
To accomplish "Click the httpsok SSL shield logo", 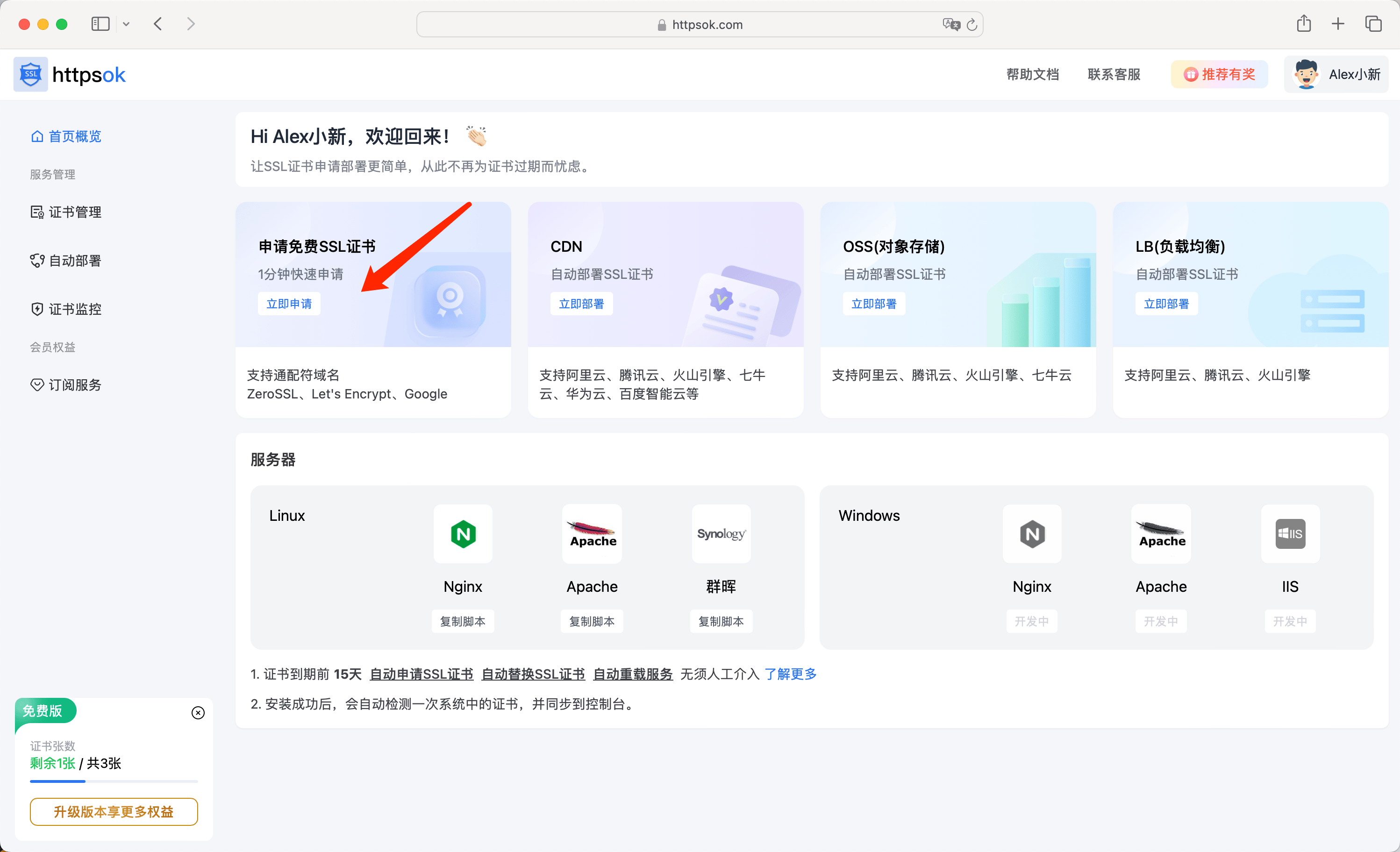I will point(31,74).
